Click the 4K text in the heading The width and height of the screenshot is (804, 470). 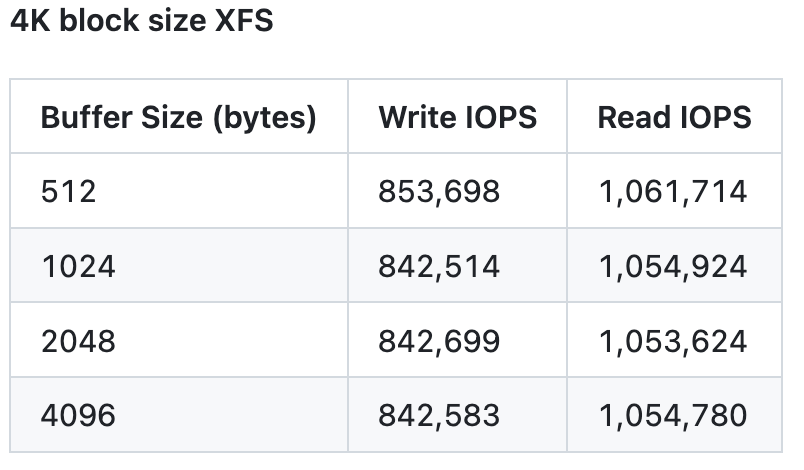tap(29, 21)
